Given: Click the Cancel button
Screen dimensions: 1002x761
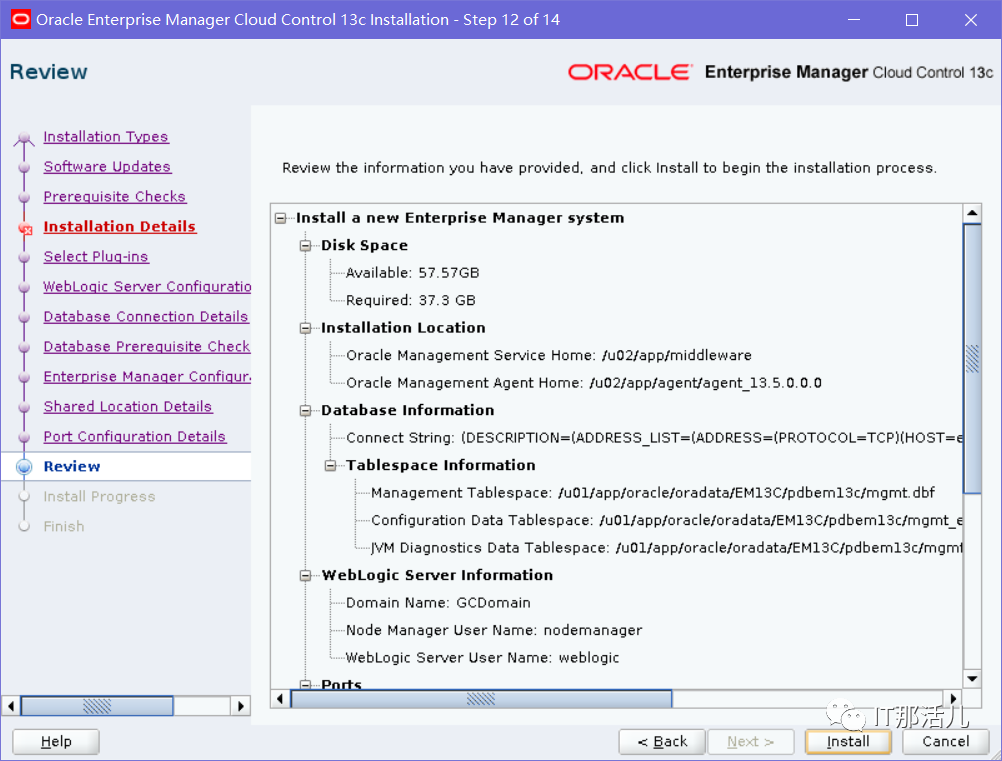Looking at the screenshot, I should click(946, 742).
